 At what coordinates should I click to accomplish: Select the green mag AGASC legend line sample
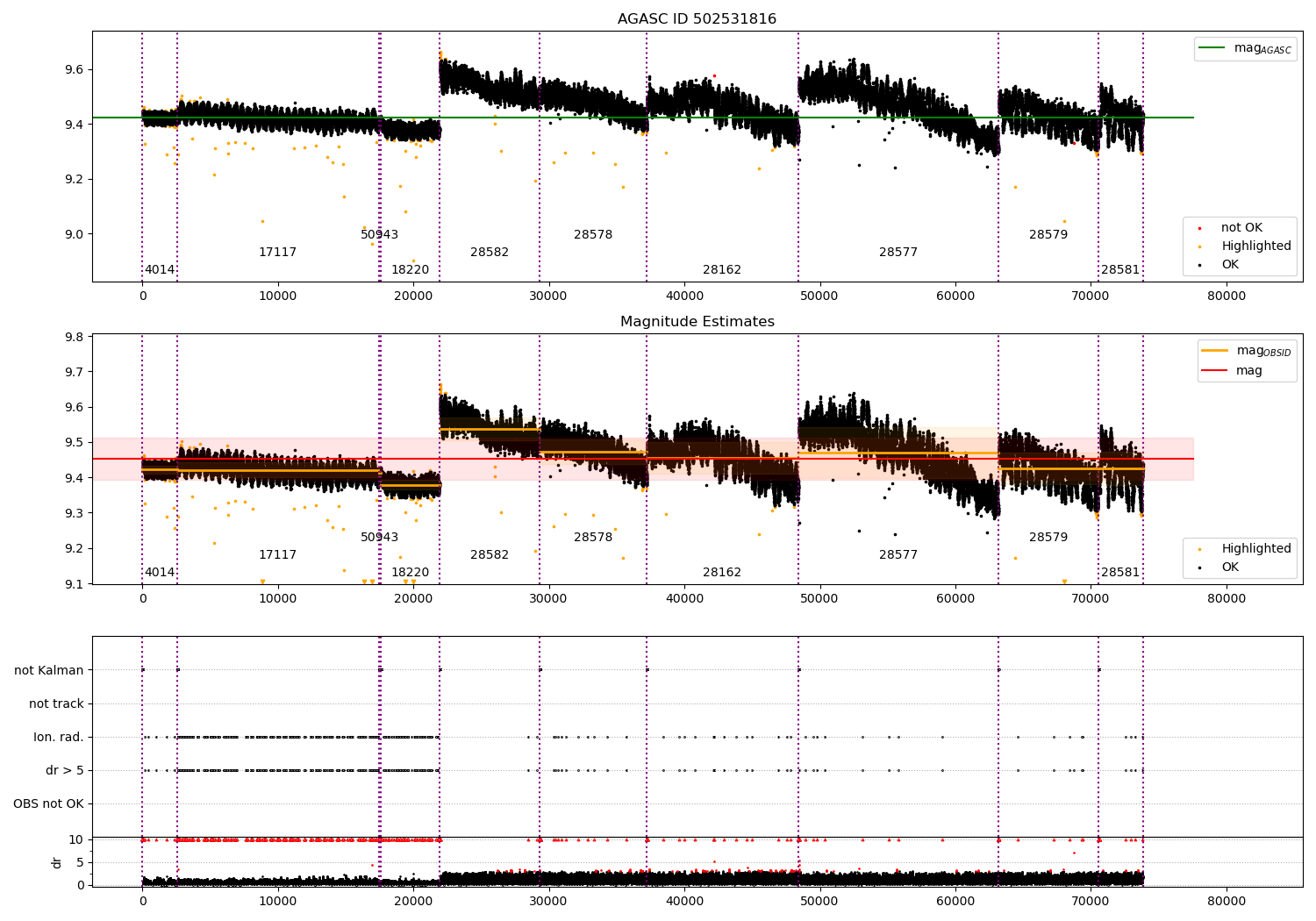pos(1212,48)
